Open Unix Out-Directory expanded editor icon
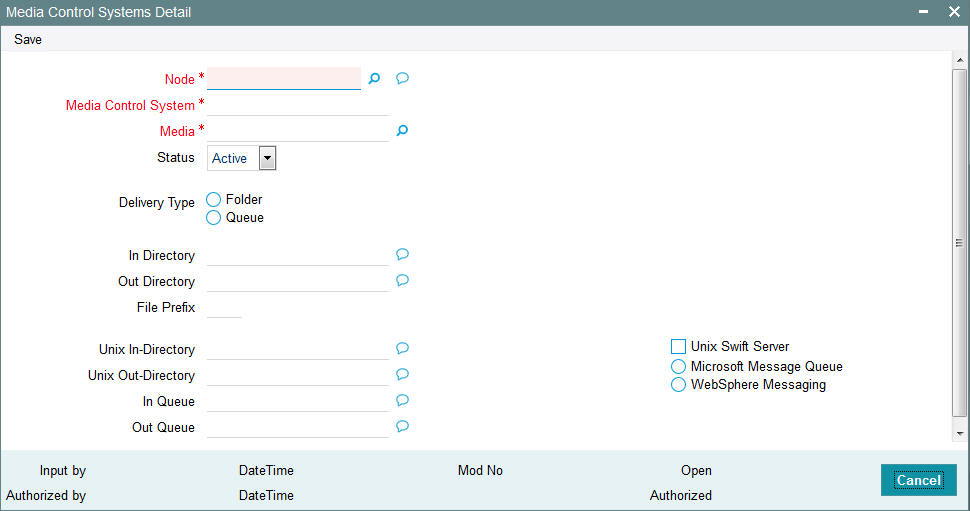 pyautogui.click(x=402, y=374)
